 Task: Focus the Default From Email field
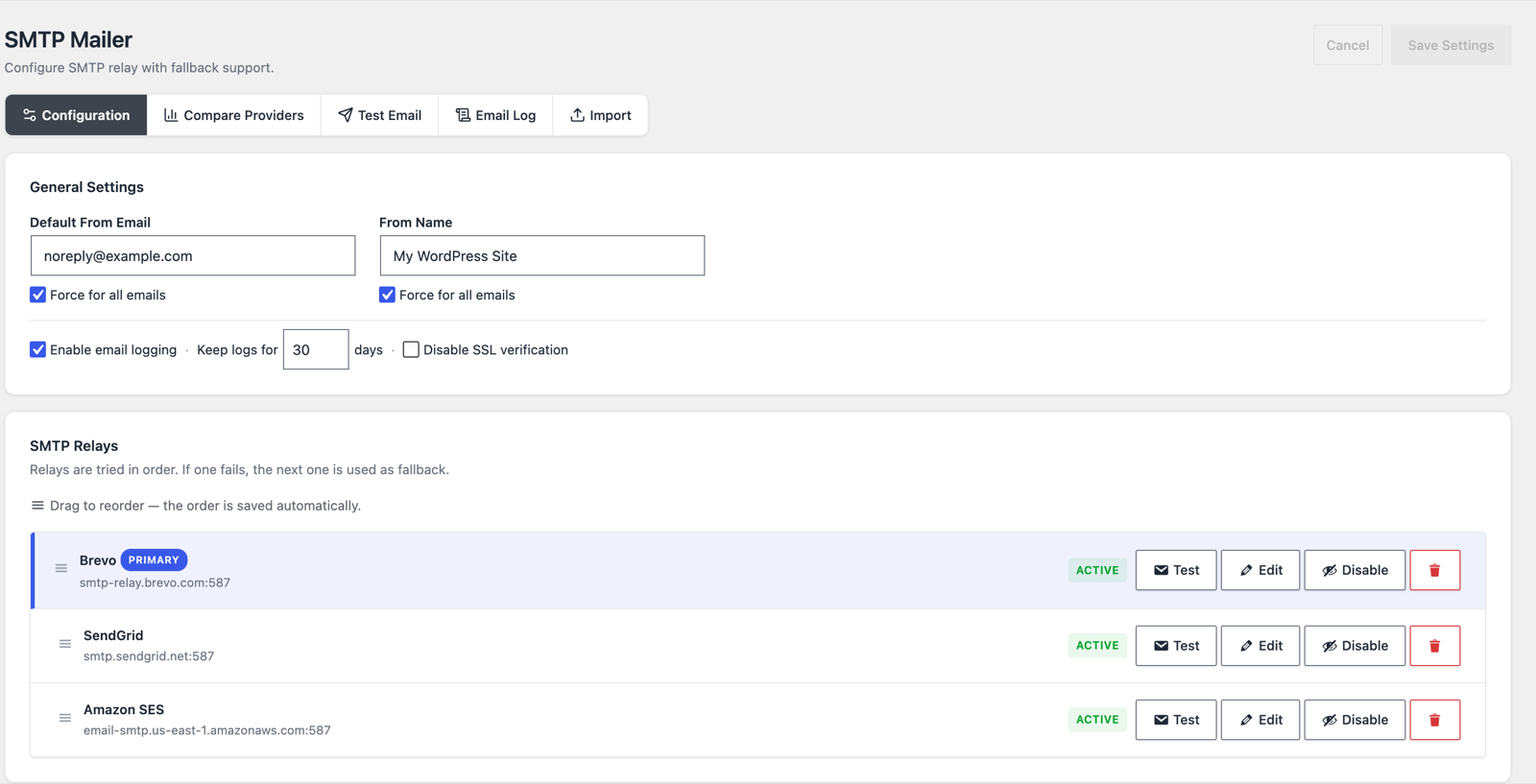193,256
